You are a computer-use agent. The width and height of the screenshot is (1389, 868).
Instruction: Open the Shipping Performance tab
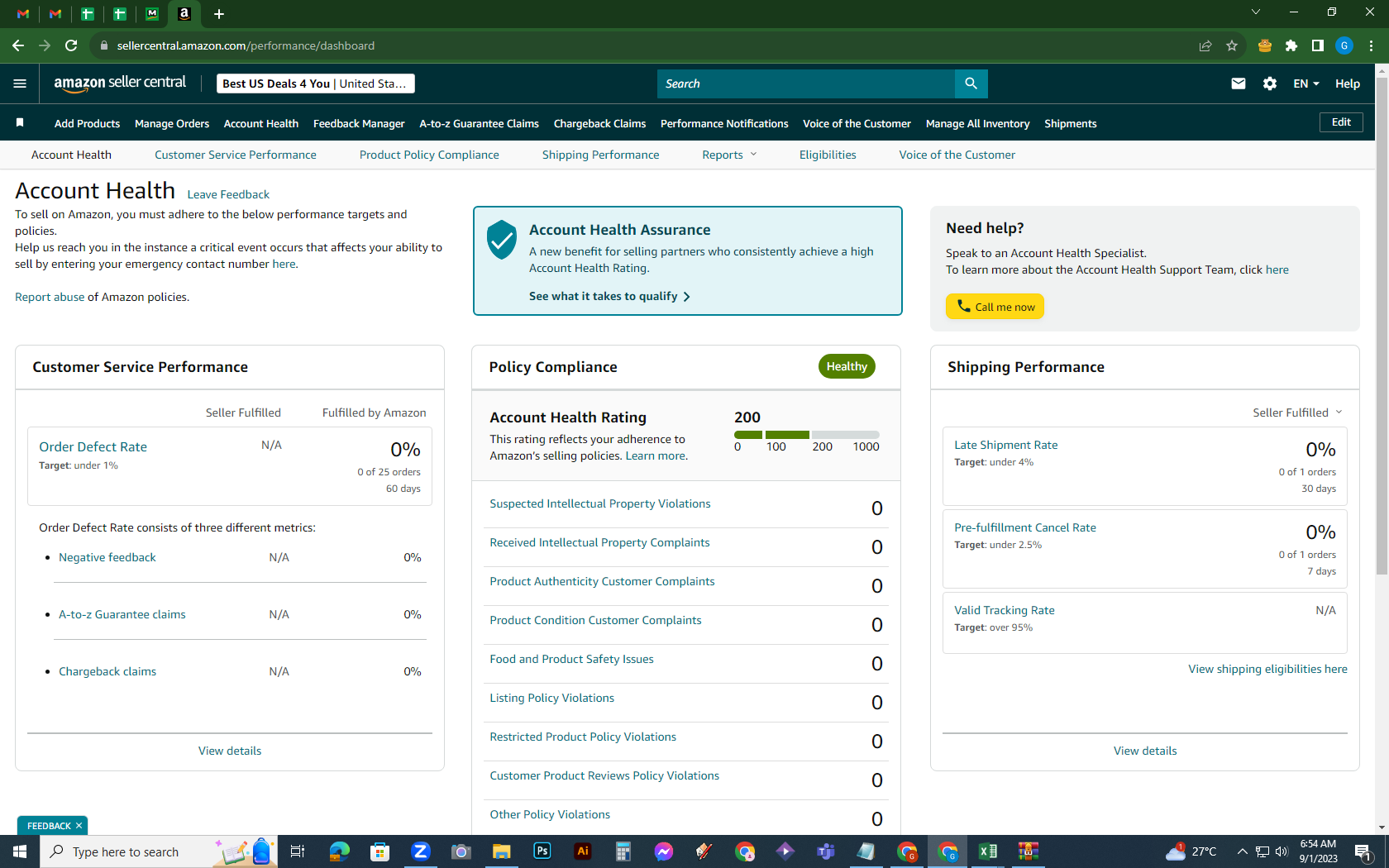click(x=601, y=155)
